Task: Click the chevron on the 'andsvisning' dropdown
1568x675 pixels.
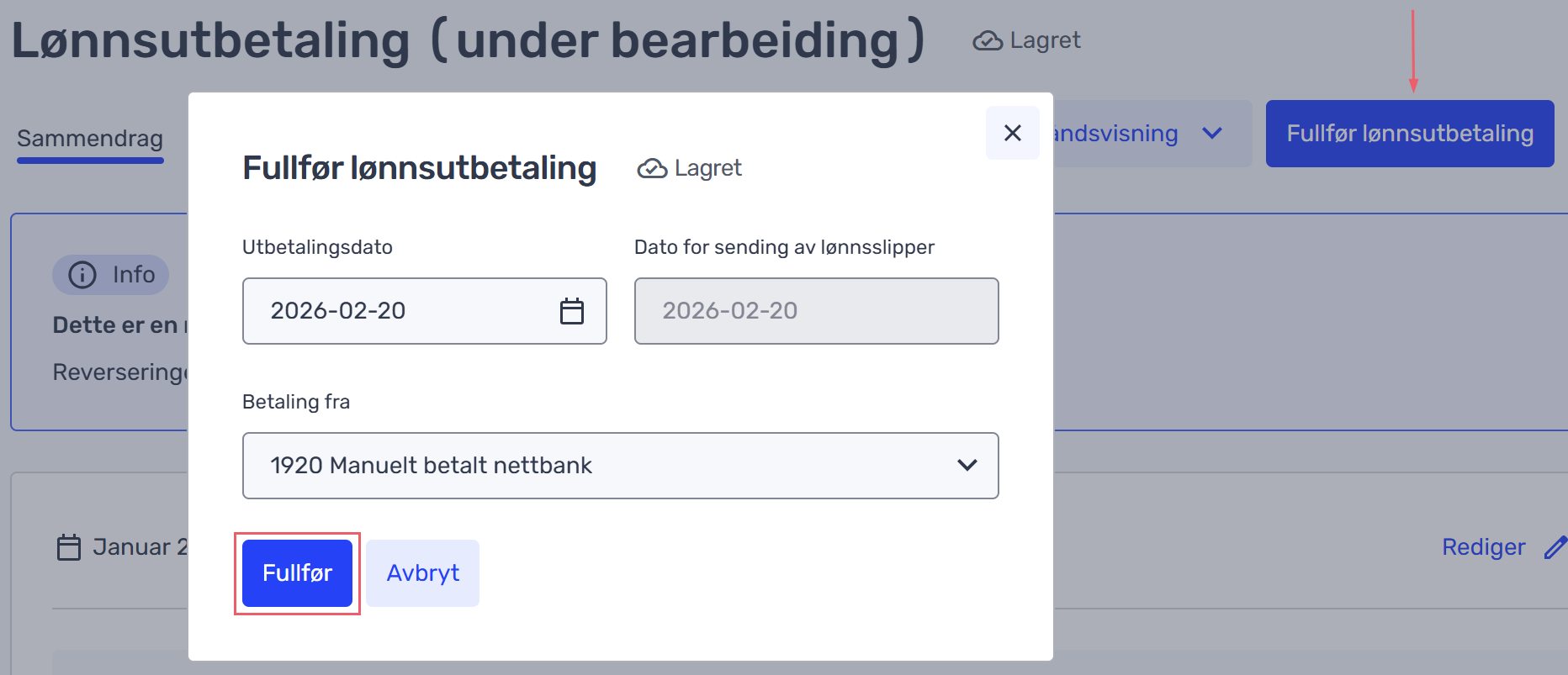Action: (1212, 134)
